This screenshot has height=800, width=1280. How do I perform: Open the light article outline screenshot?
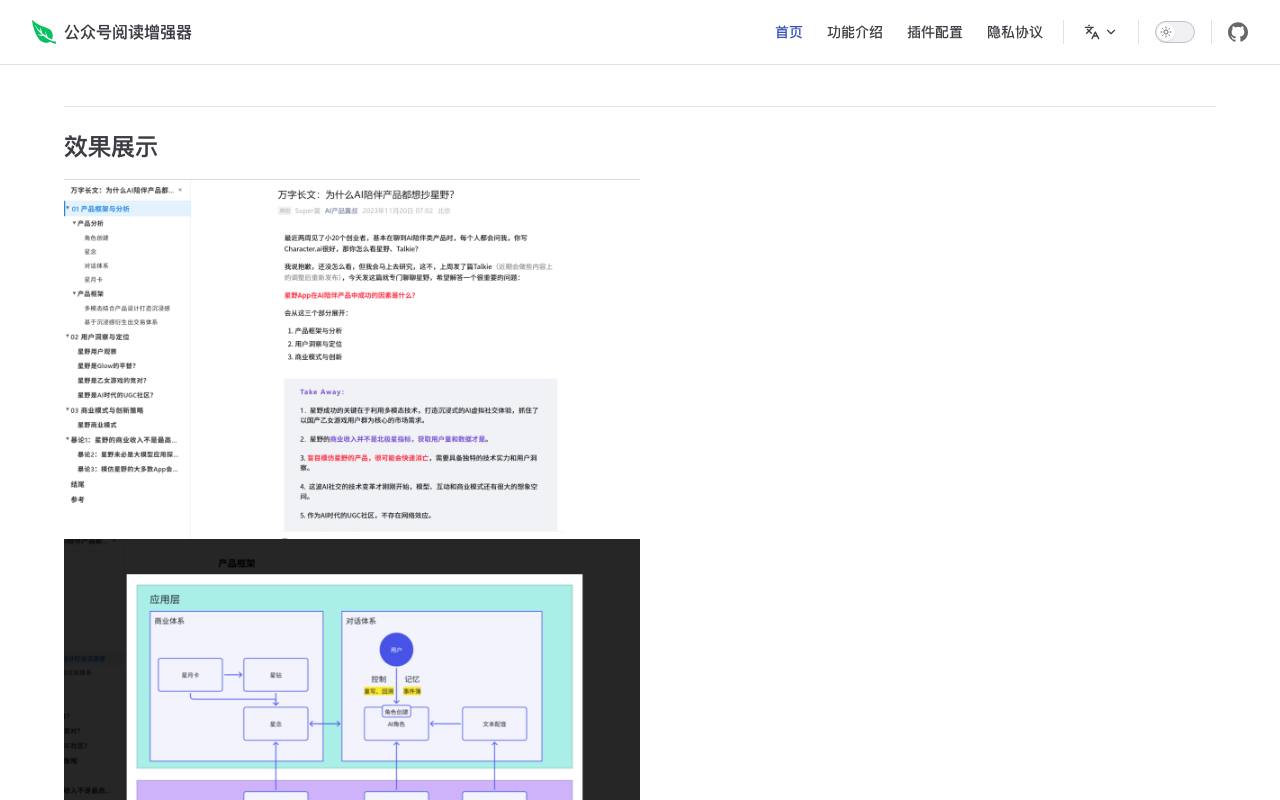[352, 360]
